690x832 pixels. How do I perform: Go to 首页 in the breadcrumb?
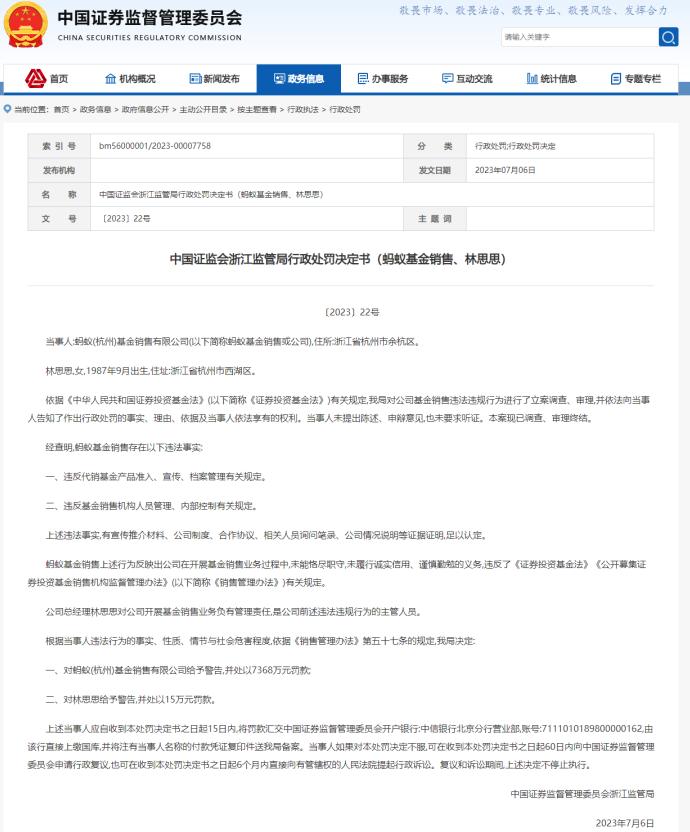62,109
